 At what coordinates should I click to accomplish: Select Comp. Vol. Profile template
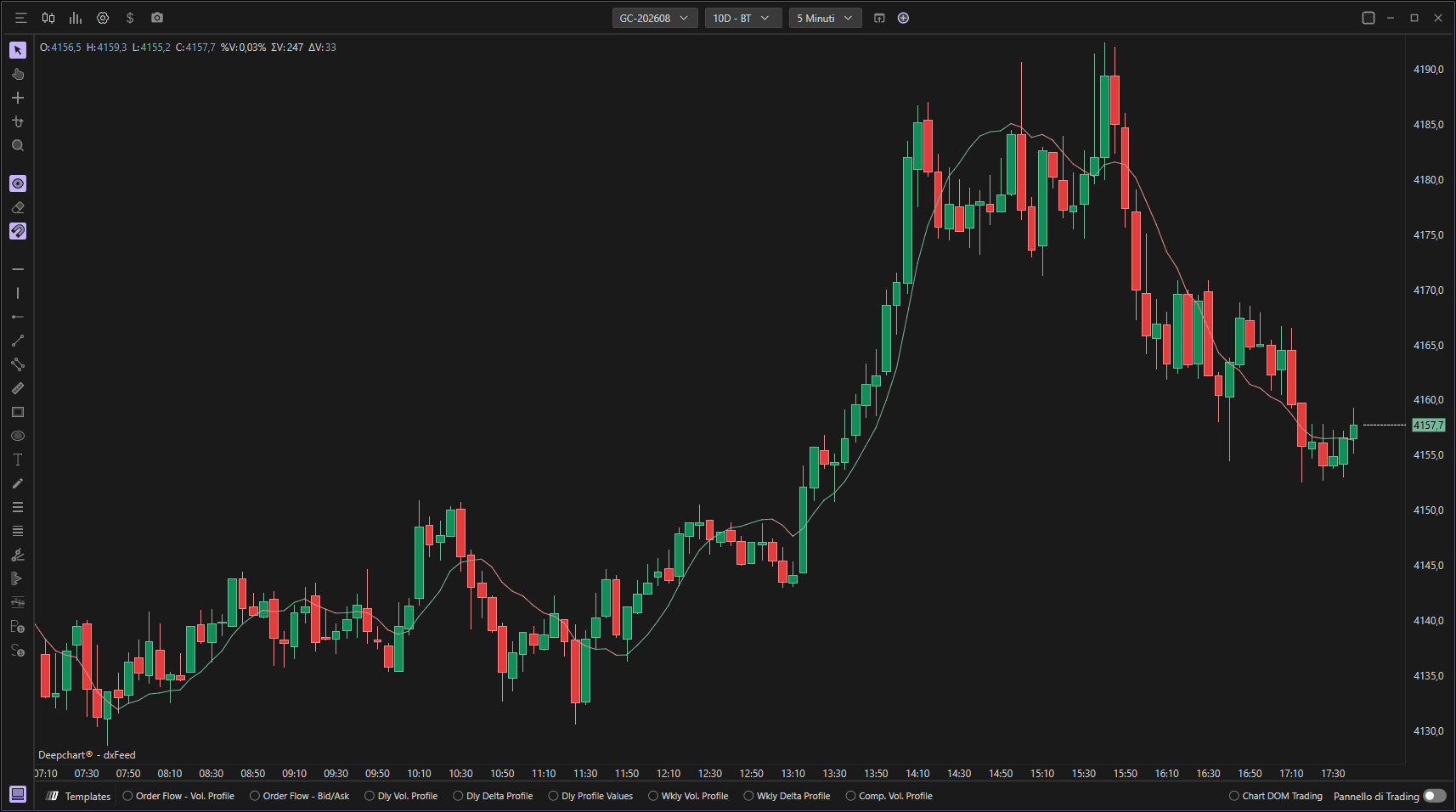(889, 796)
